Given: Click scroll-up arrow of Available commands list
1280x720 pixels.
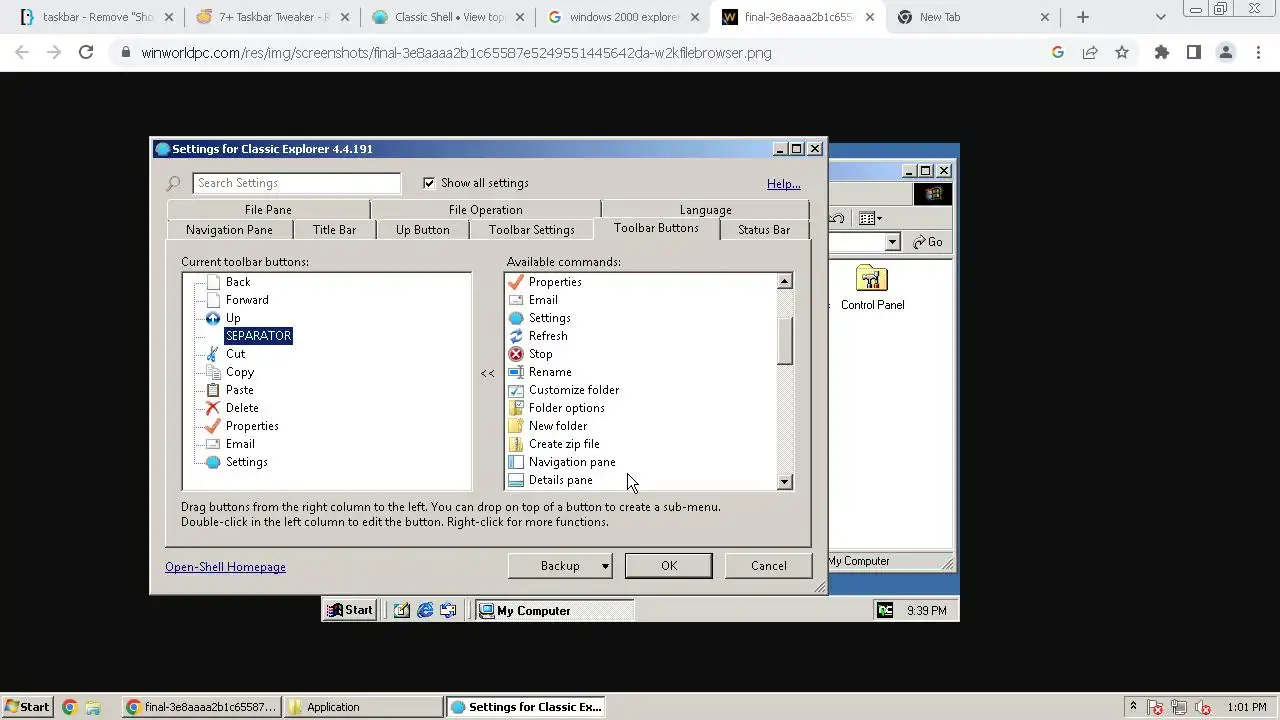Looking at the screenshot, I should point(784,282).
